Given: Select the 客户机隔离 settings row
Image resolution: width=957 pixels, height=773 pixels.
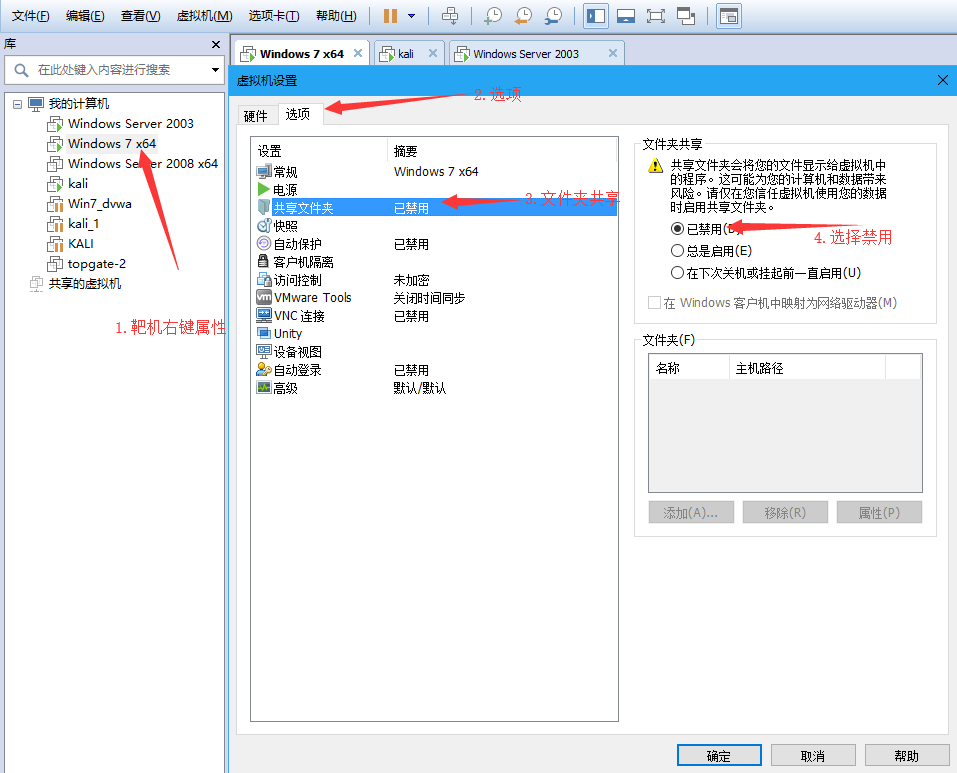Looking at the screenshot, I should point(436,262).
